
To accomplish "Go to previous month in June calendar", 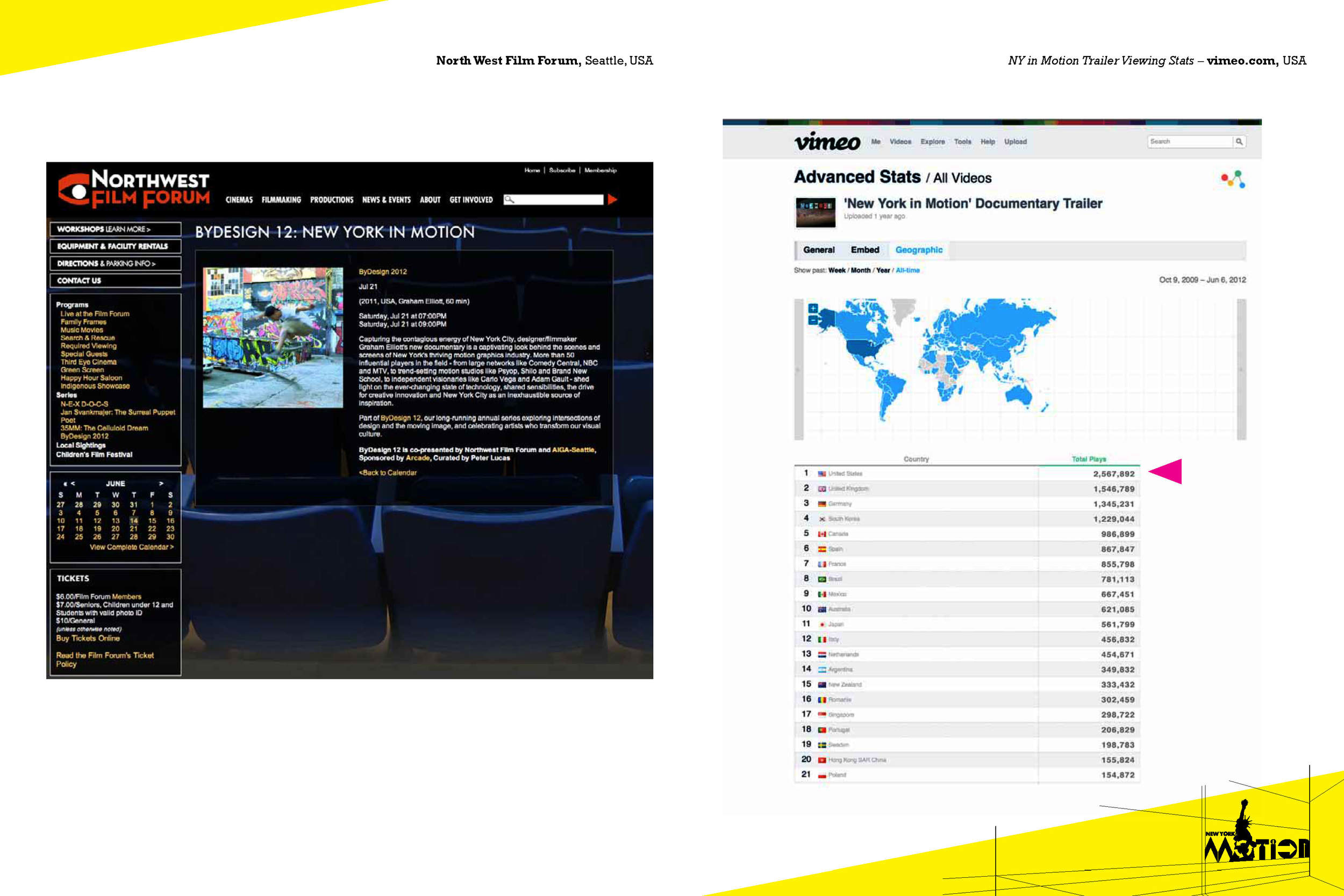I will pyautogui.click(x=73, y=483).
